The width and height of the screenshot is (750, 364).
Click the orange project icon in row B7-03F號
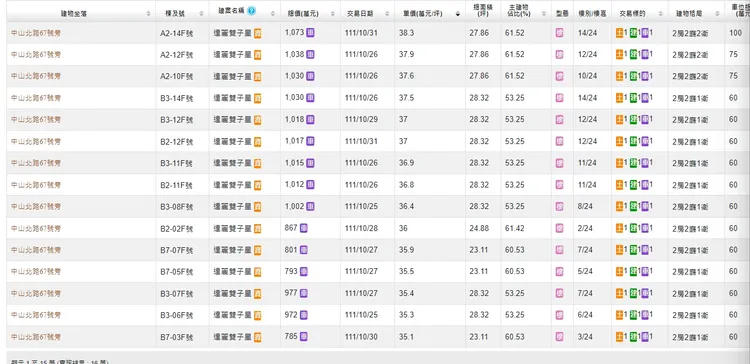(x=257, y=337)
